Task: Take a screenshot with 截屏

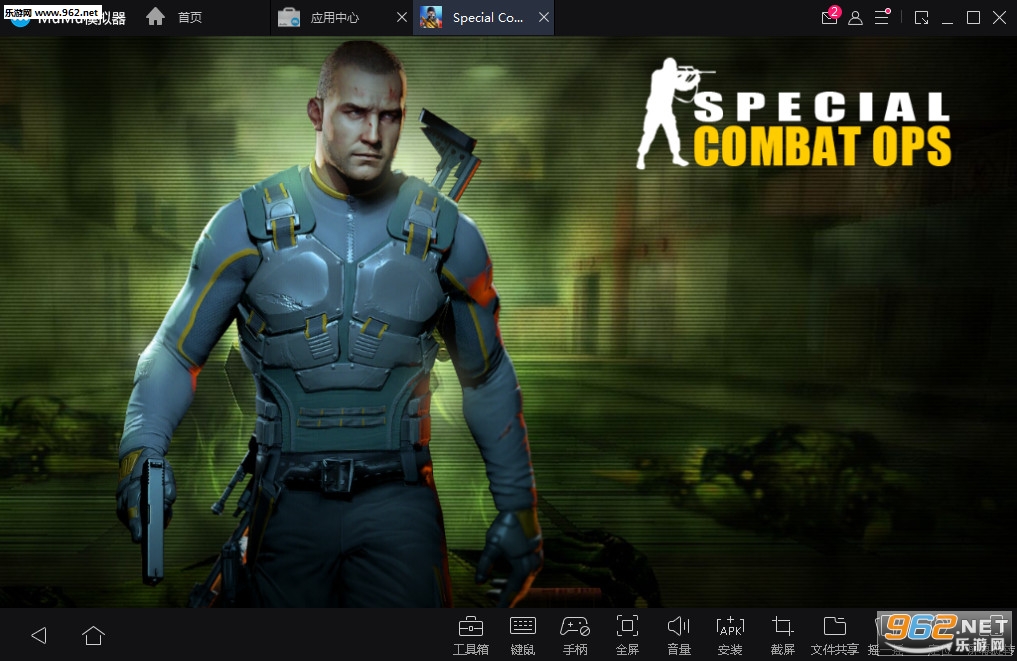Action: tap(782, 636)
